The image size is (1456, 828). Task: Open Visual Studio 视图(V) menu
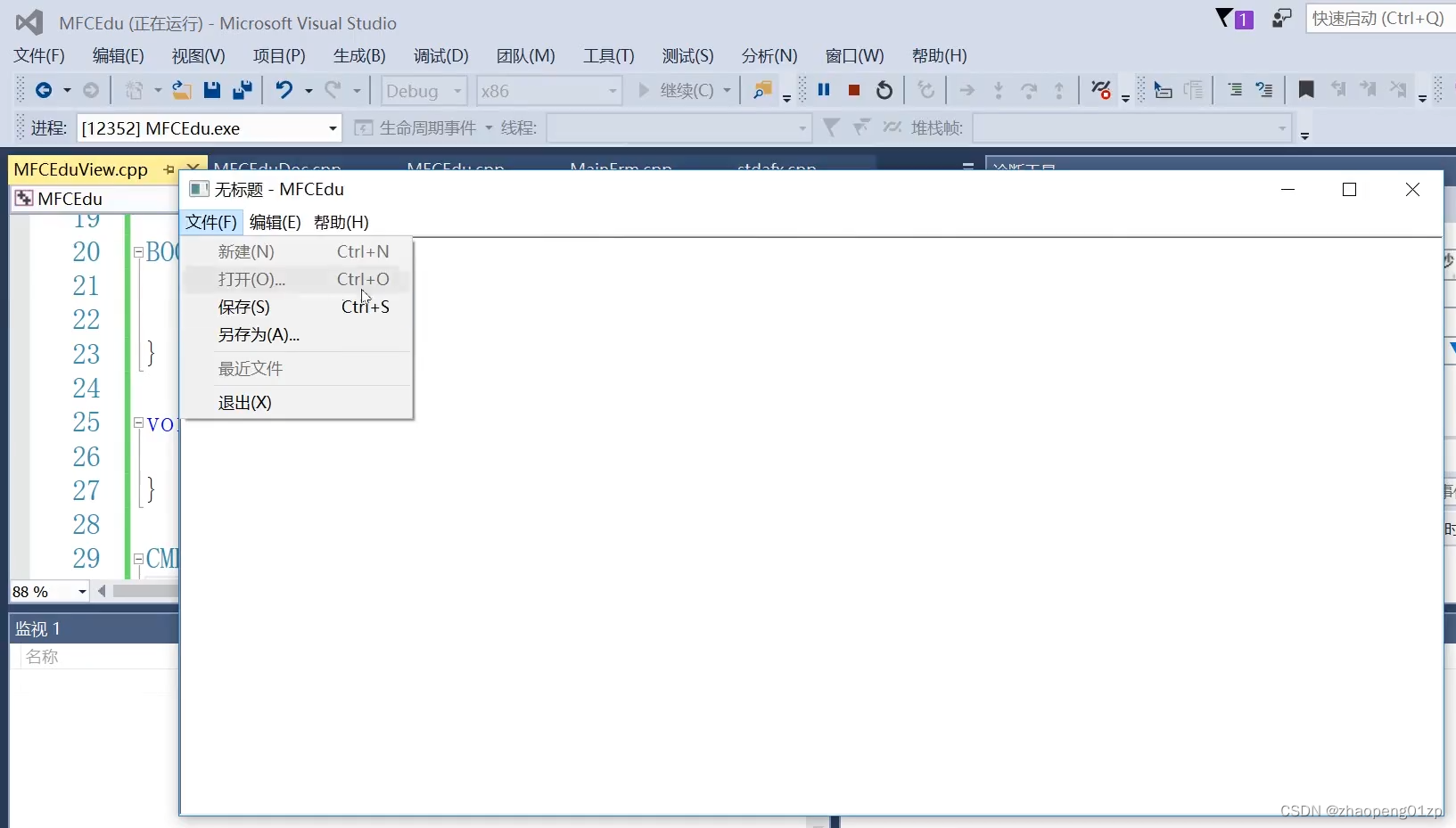[198, 56]
